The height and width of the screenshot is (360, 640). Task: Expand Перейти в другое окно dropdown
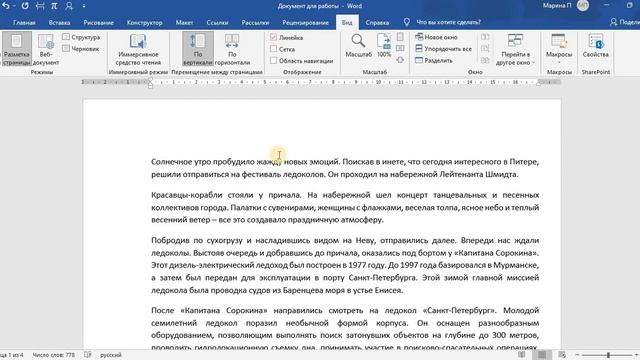coord(533,63)
